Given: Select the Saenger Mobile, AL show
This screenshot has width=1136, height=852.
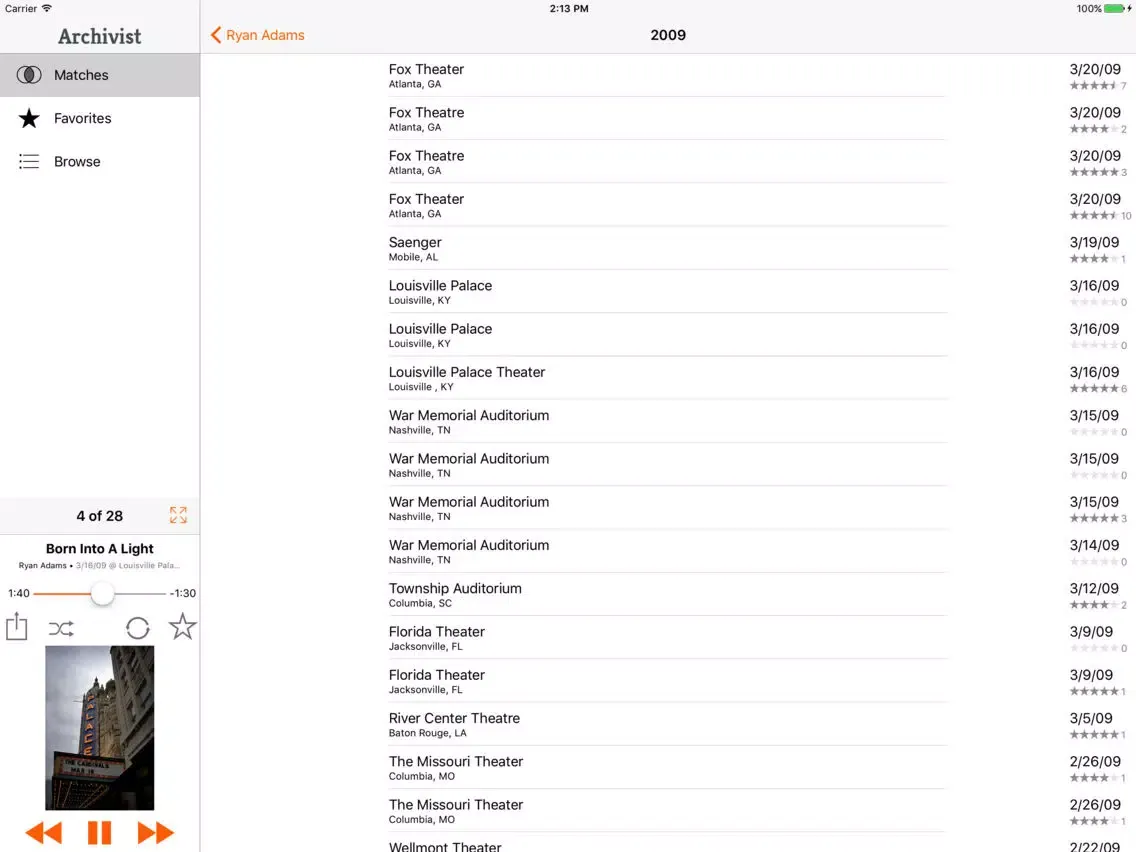Looking at the screenshot, I should (667, 248).
